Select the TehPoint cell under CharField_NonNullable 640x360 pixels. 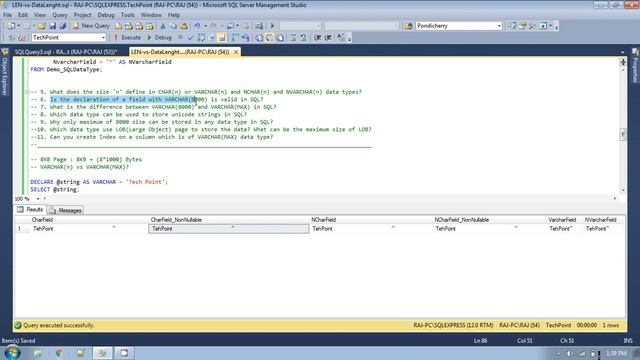(x=229, y=229)
